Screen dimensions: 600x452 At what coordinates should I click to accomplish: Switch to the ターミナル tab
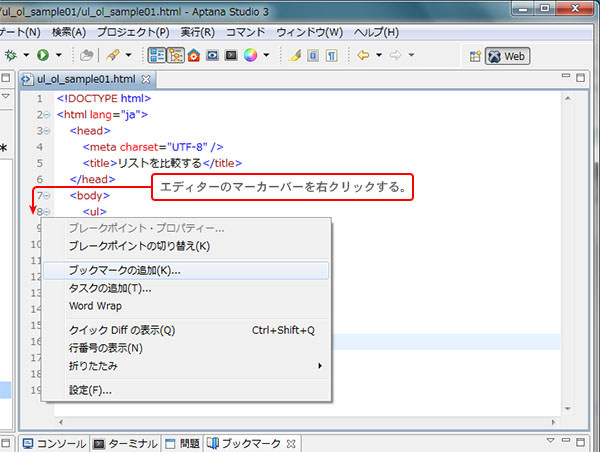[x=126, y=444]
